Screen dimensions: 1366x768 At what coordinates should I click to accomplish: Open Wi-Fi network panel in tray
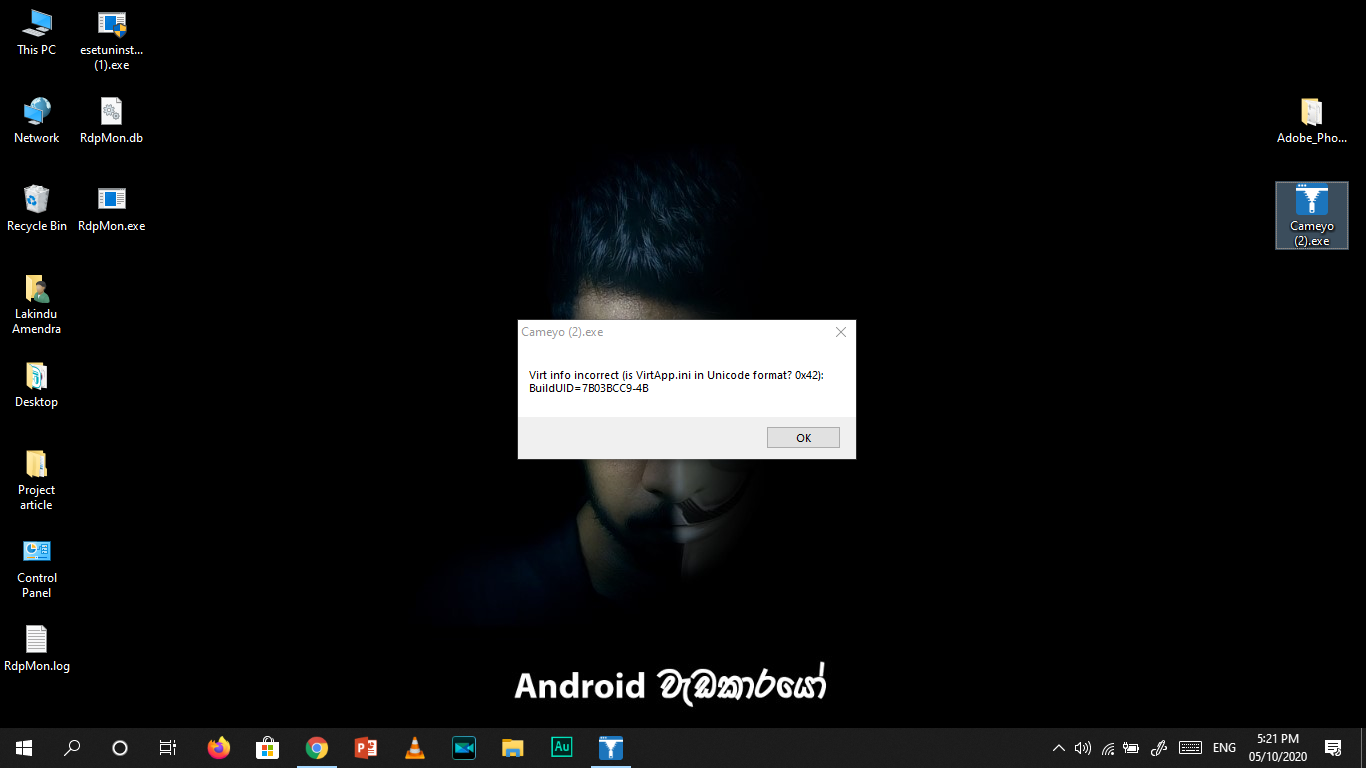pyautogui.click(x=1107, y=748)
